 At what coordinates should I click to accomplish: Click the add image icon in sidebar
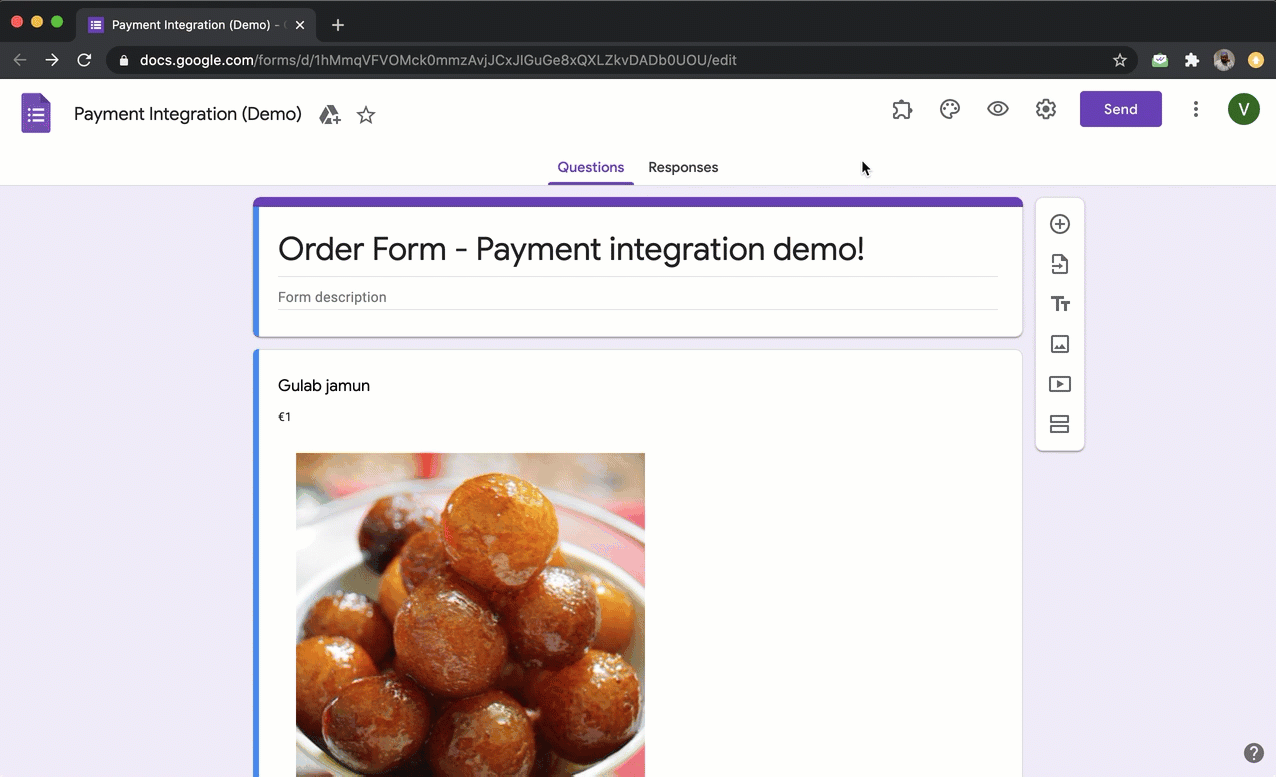click(1060, 344)
